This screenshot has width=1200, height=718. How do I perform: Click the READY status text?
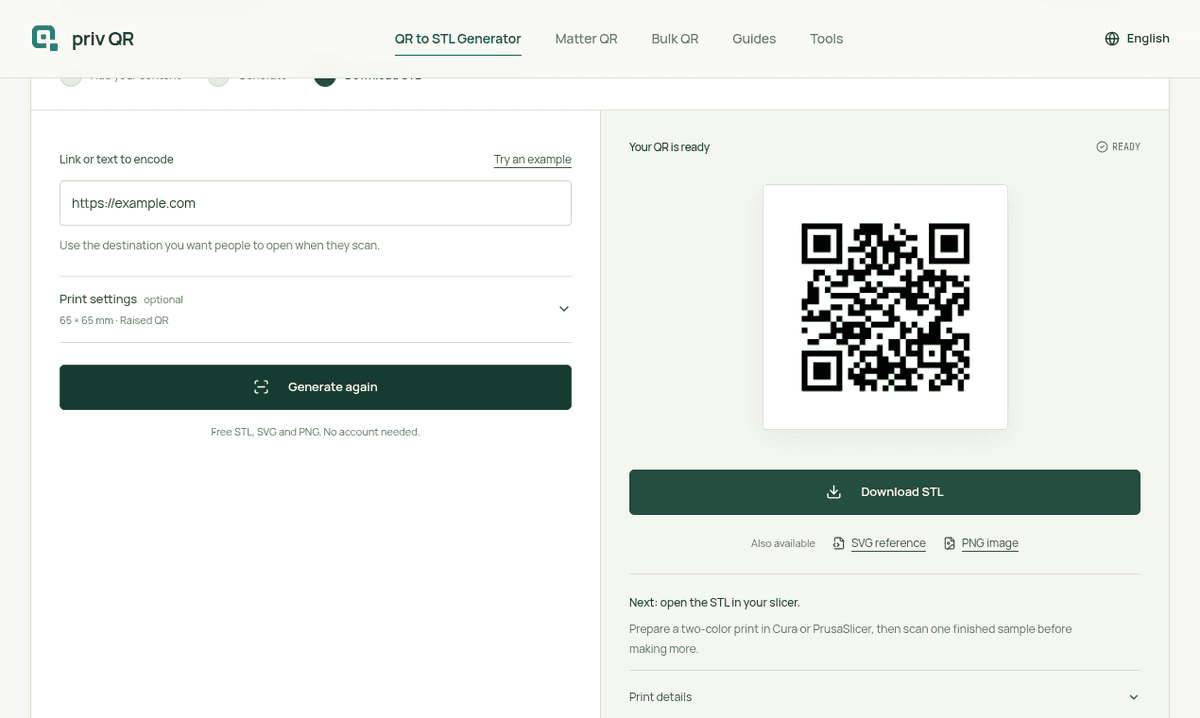1126,147
